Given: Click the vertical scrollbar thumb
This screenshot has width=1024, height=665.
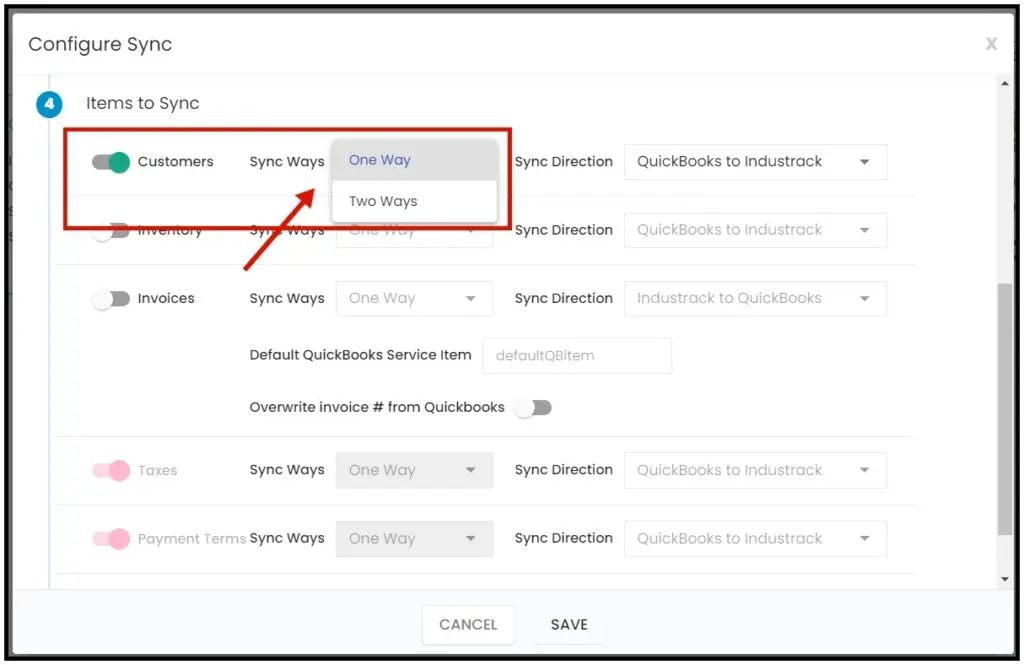Looking at the screenshot, I should [x=1004, y=410].
